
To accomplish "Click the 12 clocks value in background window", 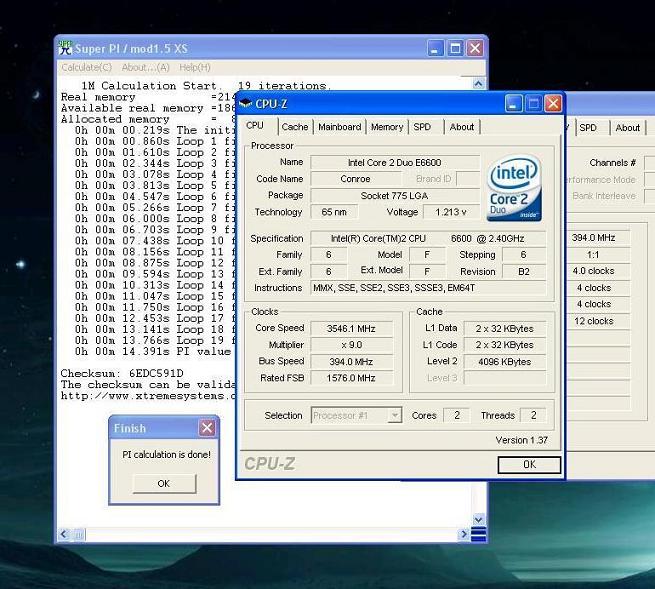I will click(x=594, y=321).
